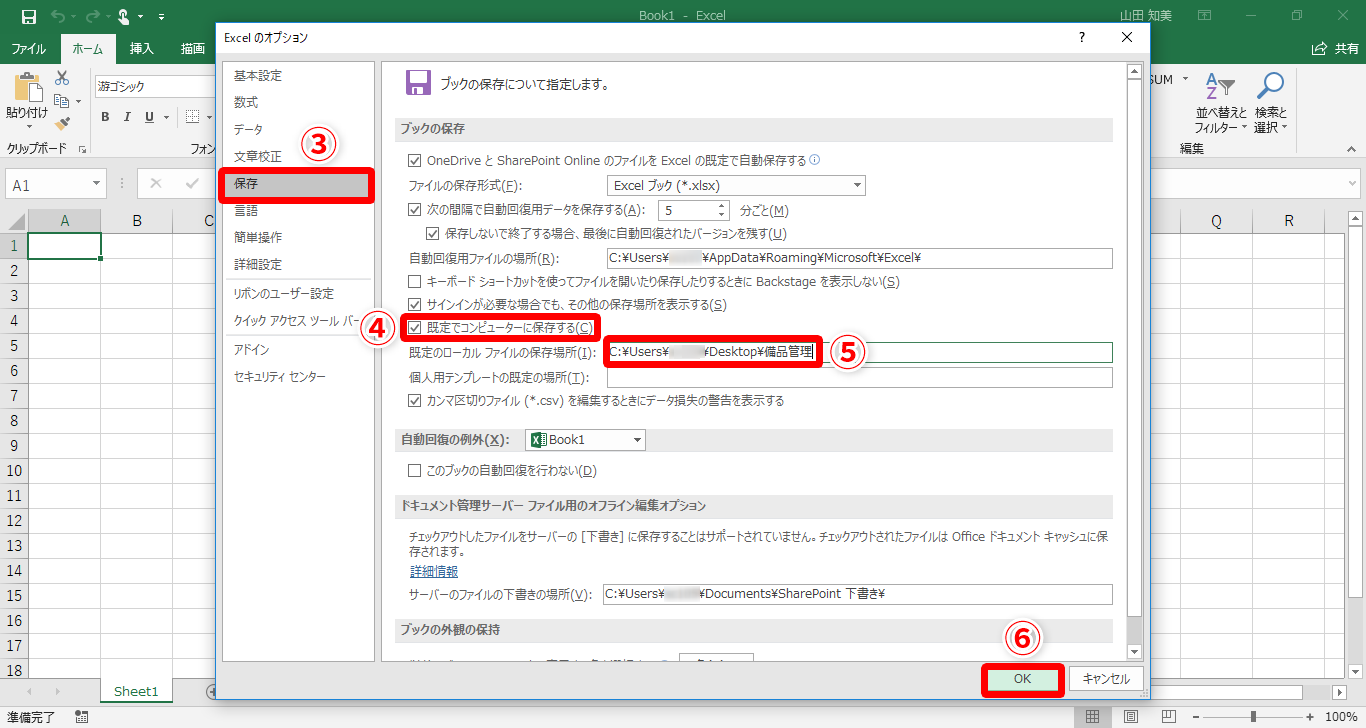The height and width of the screenshot is (728, 1366).
Task: Toggle the Underline U icon
Action: tap(150, 117)
